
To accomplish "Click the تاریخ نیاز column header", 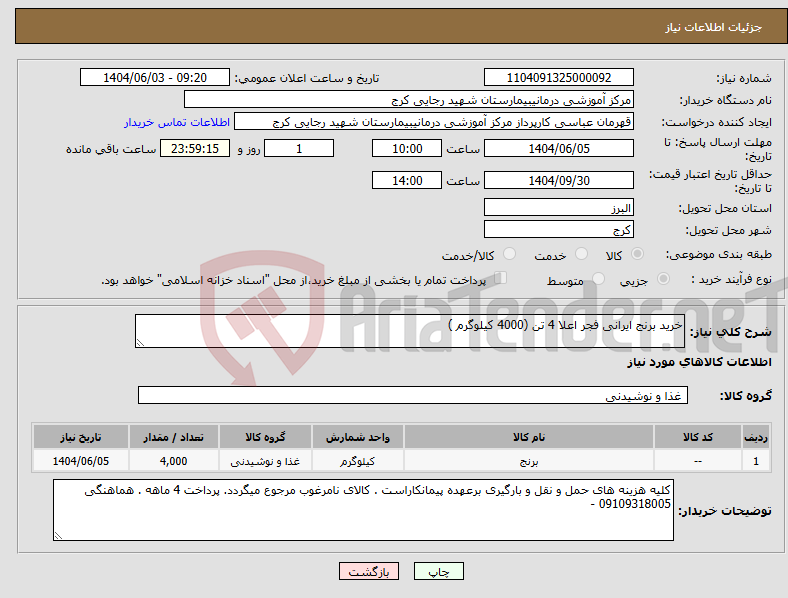I will [80, 437].
